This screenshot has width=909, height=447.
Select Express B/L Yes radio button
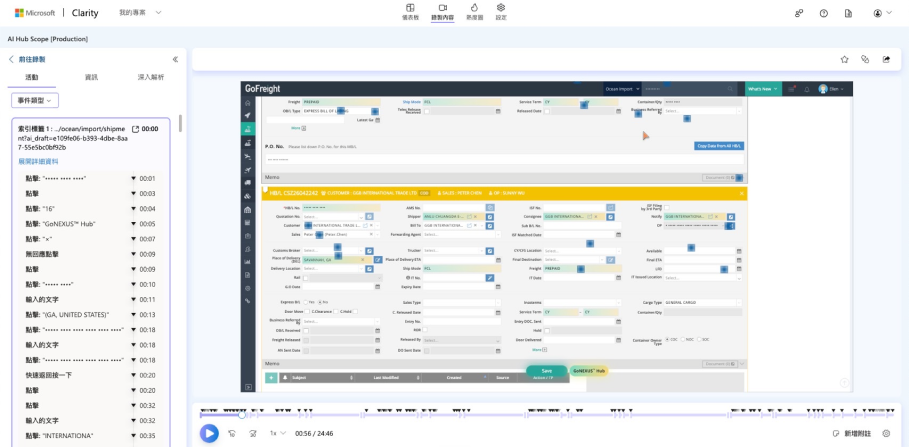pyautogui.click(x=306, y=302)
